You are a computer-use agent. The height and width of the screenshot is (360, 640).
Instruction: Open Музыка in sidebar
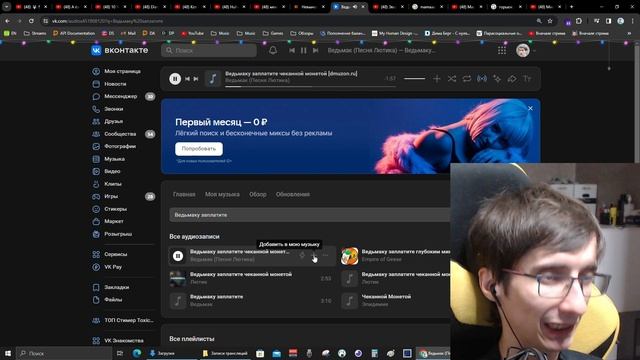114,159
